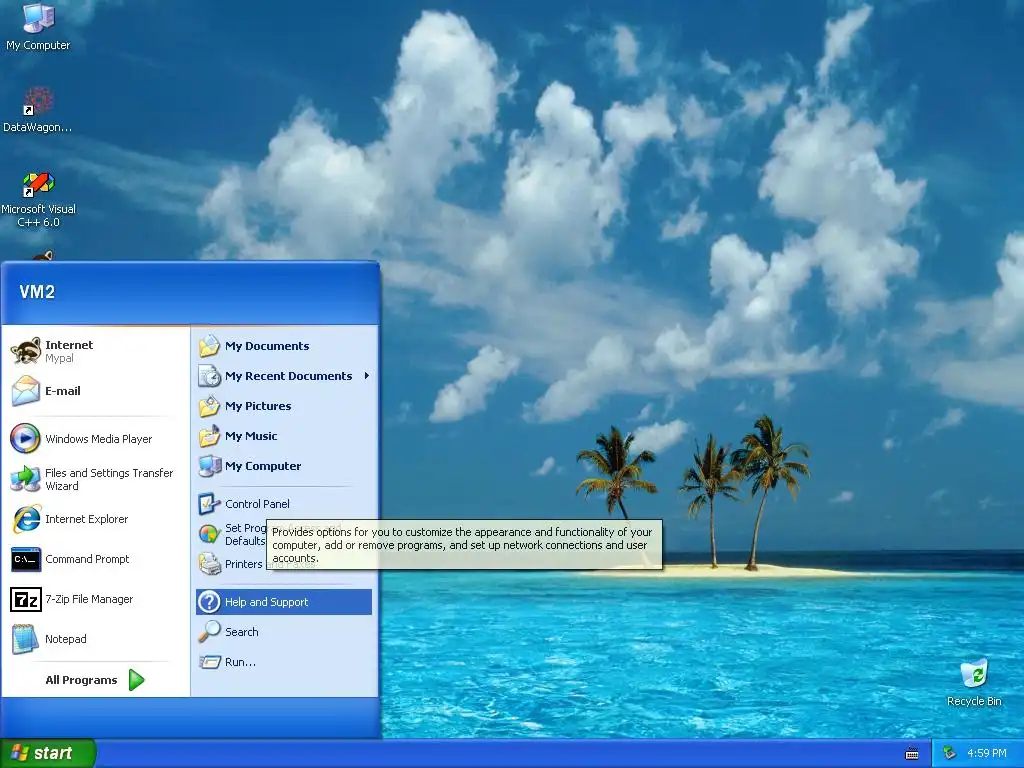The height and width of the screenshot is (768, 1024).
Task: Click the taskbar clock showing 4:59 PM
Action: (x=987, y=754)
